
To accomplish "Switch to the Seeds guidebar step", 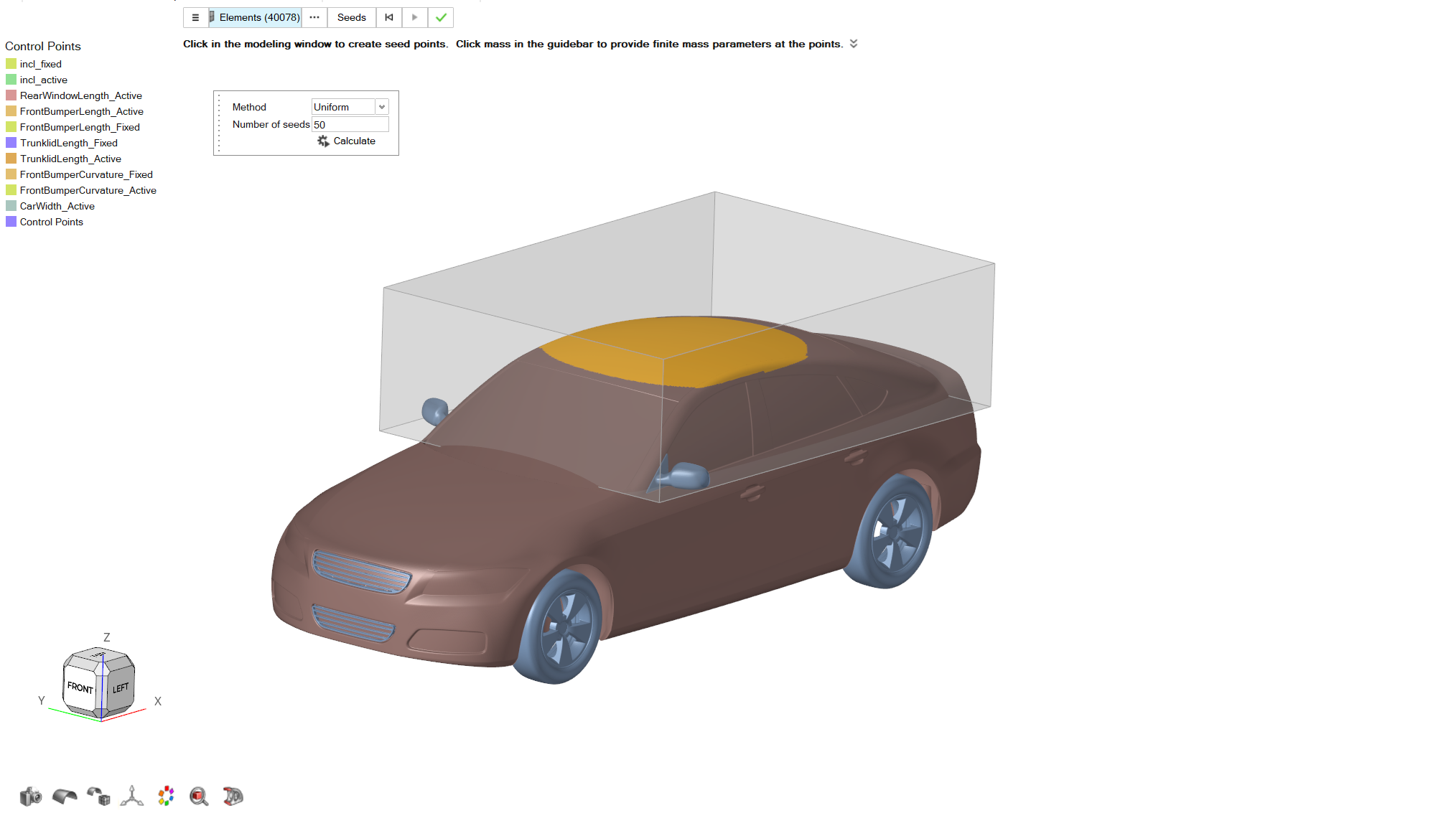I will [x=351, y=17].
